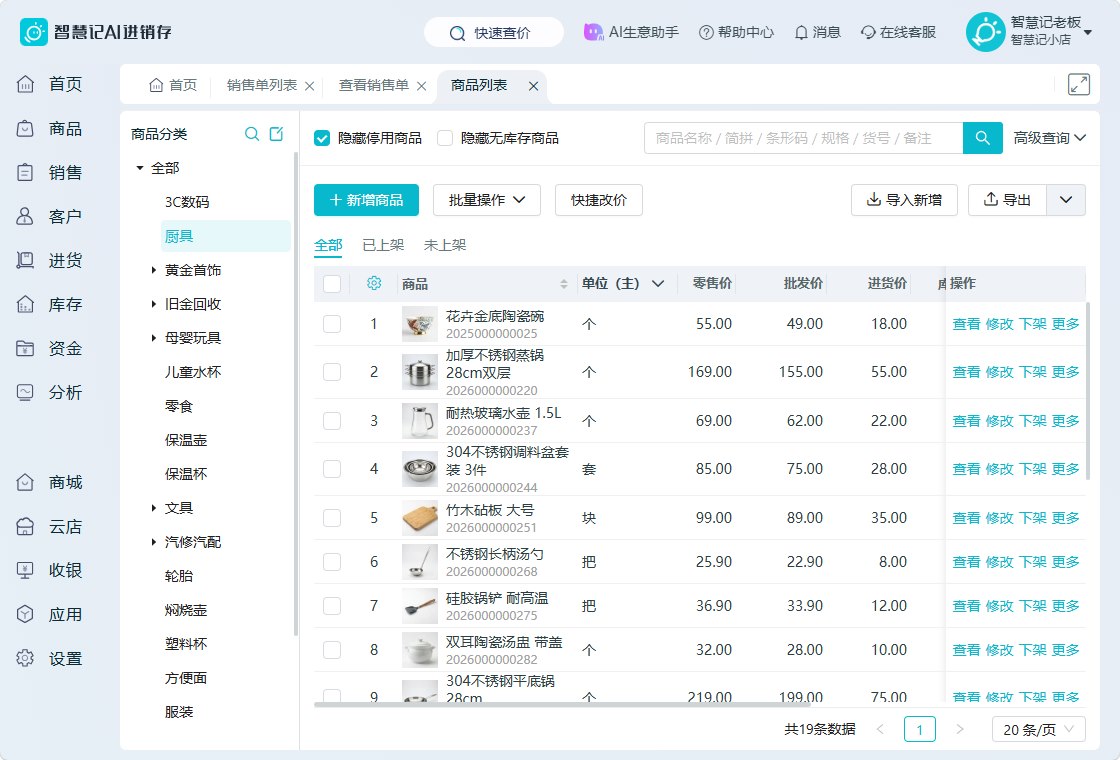Switch to the 首页 tab
Screen dimensions: 1120x760
(173, 85)
